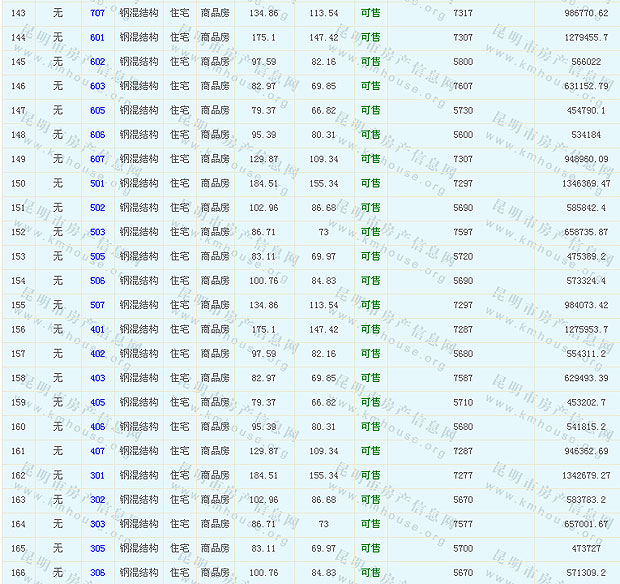This screenshot has width=620, height=584.
Task: Select room 403 link
Action: [x=97, y=378]
